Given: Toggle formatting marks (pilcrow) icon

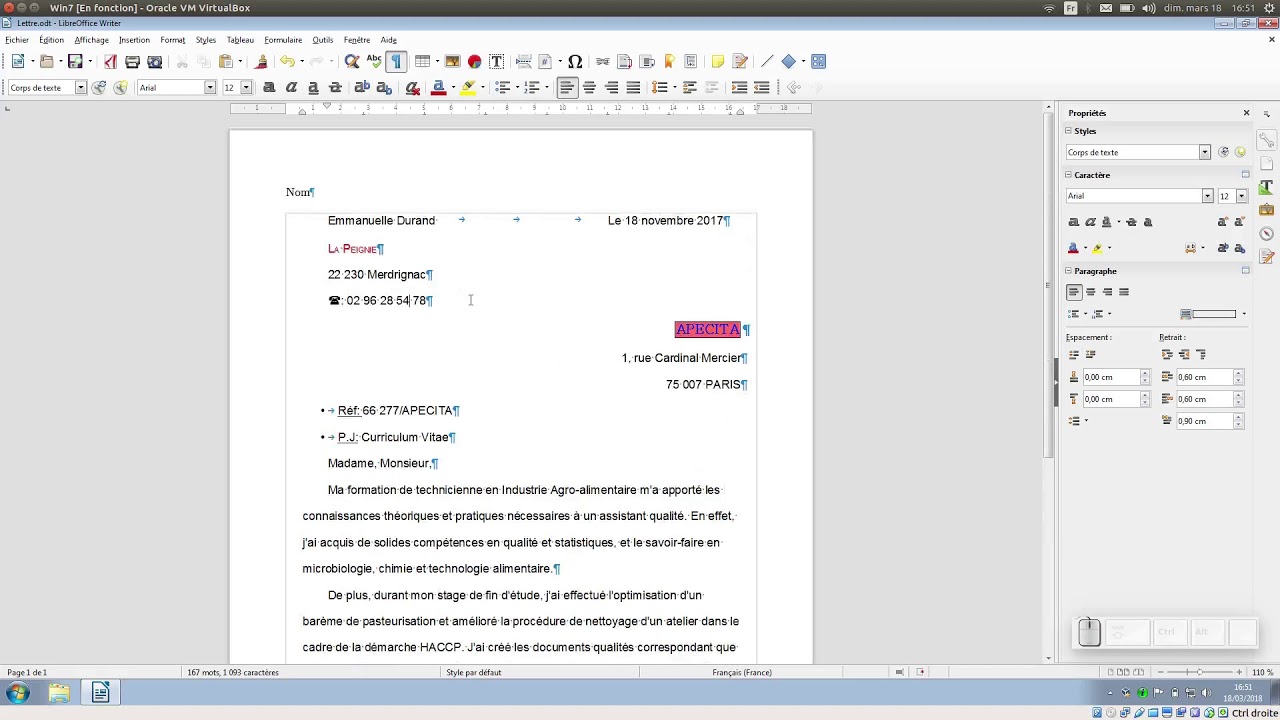Looking at the screenshot, I should [x=396, y=62].
